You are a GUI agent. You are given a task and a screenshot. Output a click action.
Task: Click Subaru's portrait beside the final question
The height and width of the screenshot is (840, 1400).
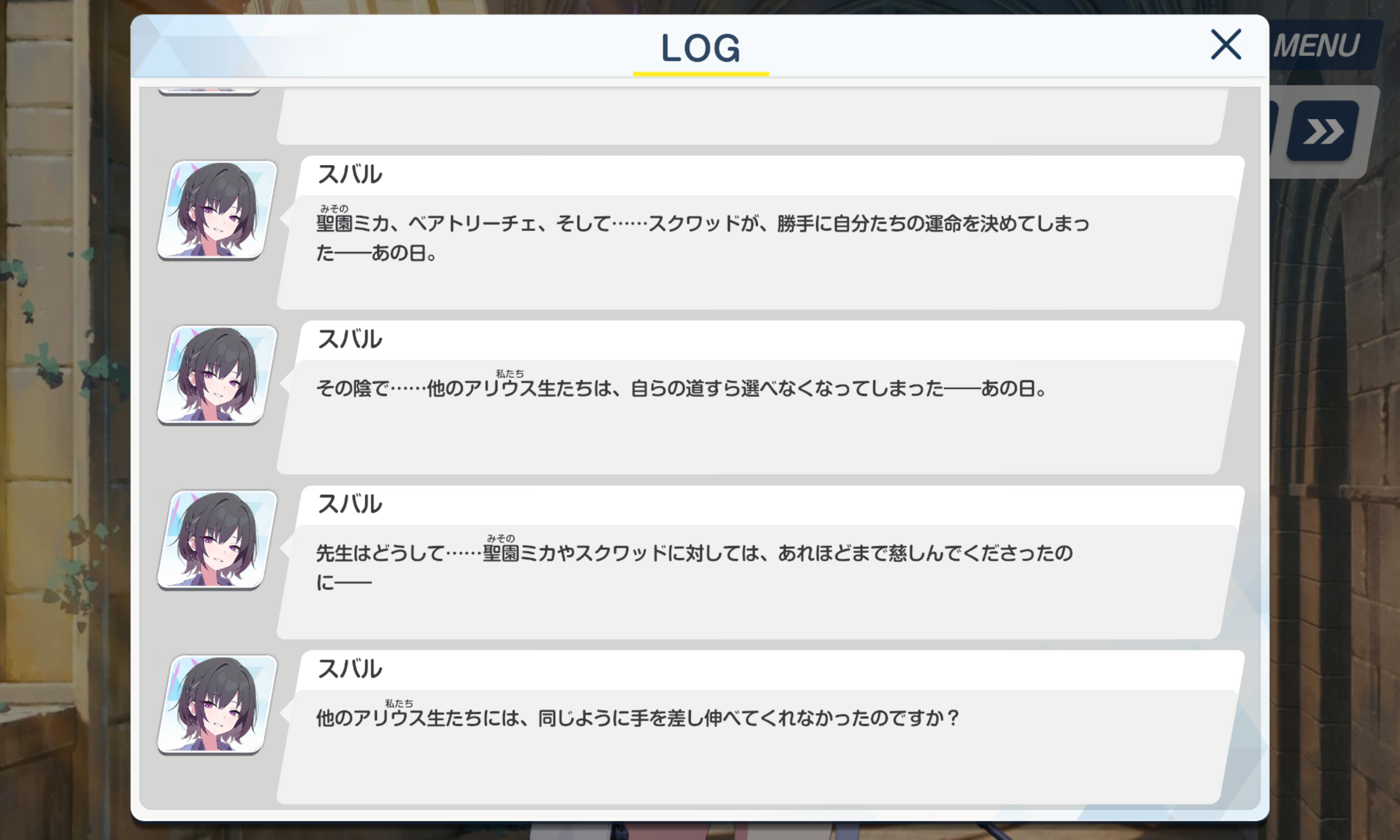(x=217, y=705)
